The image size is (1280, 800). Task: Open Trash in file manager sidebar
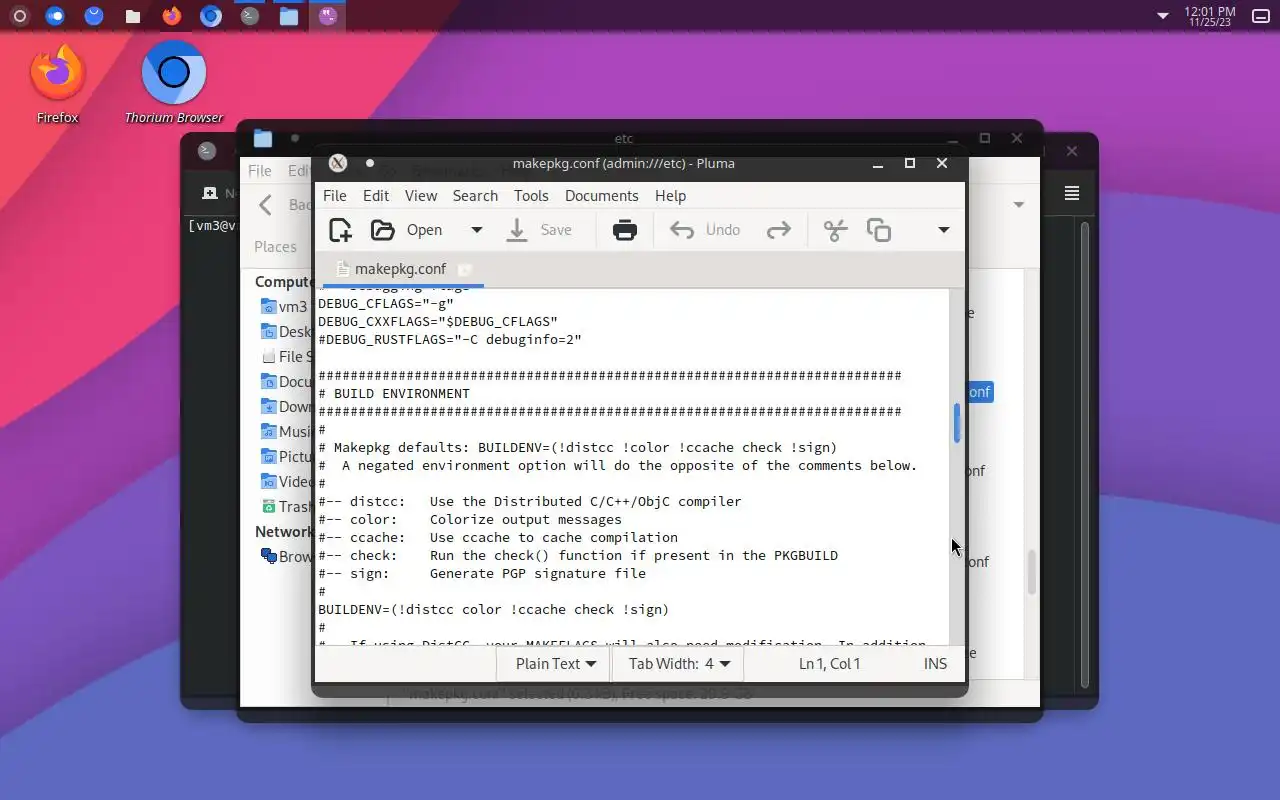pos(285,507)
